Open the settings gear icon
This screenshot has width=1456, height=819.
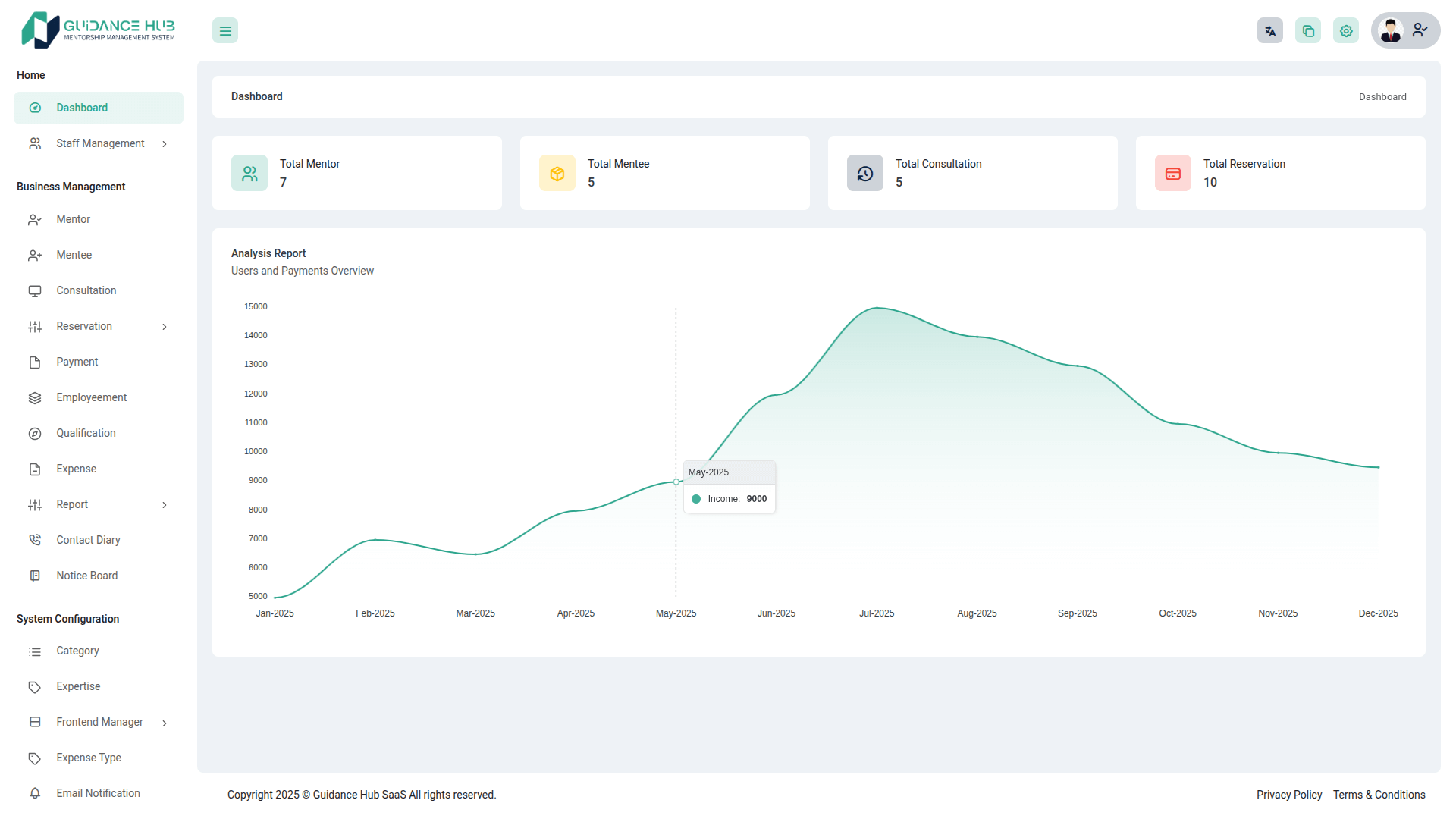(1346, 31)
